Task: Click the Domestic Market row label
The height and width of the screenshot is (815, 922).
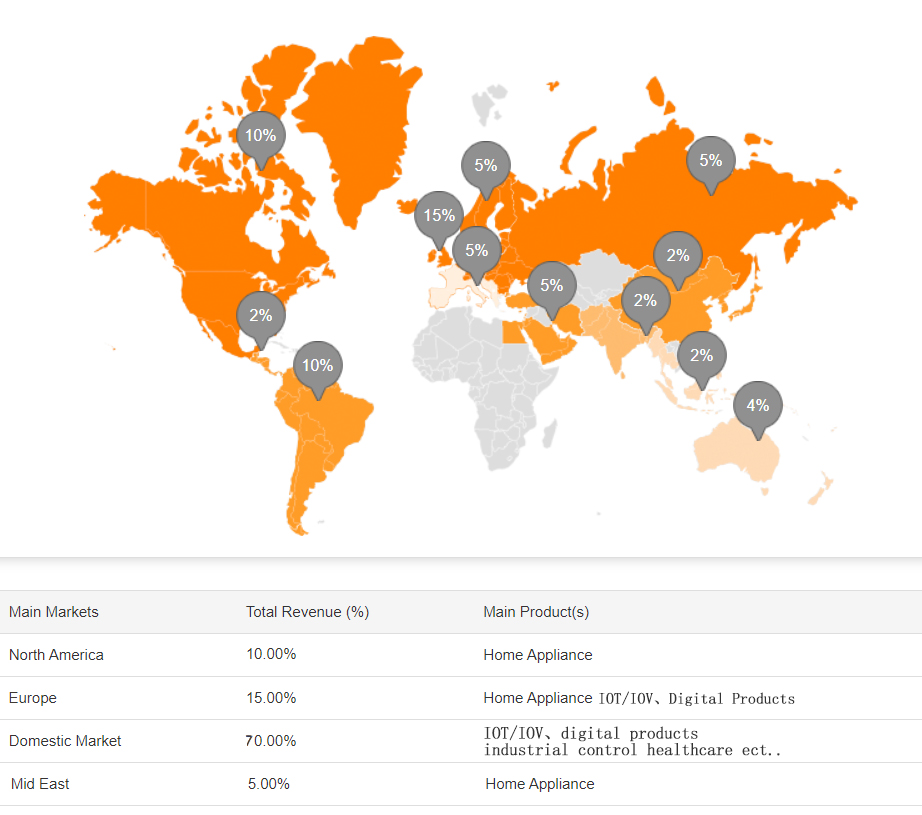Action: point(65,741)
